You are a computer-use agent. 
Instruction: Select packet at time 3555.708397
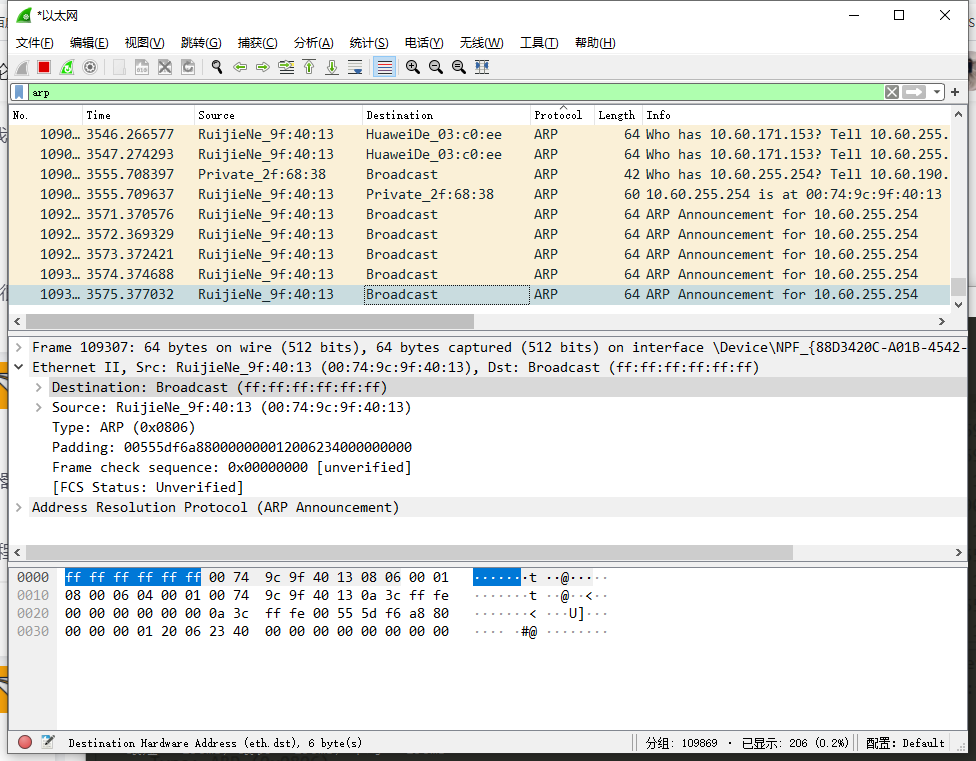[x=479, y=174]
